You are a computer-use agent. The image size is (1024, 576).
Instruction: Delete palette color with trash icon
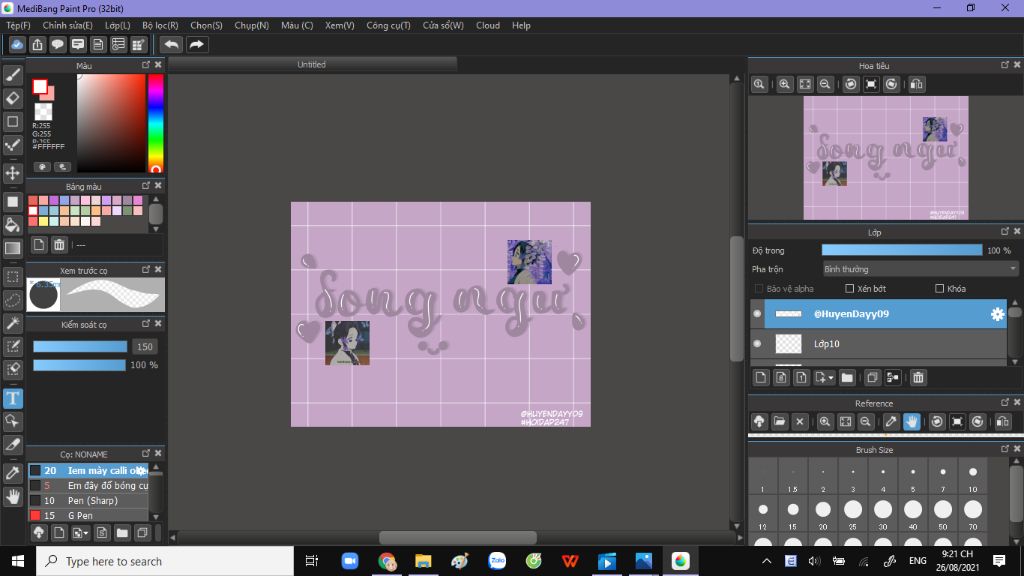(59, 245)
